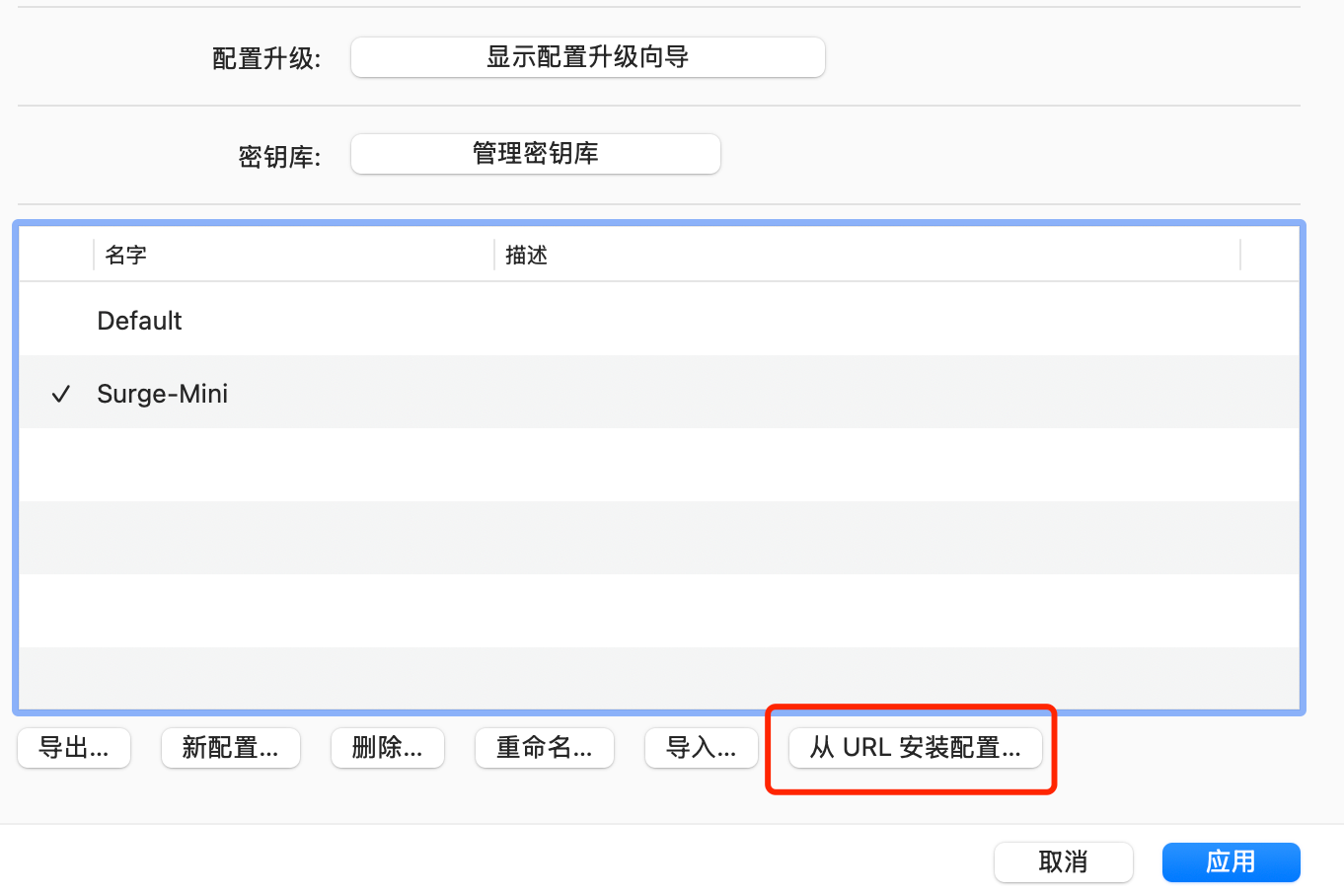Image resolution: width=1344 pixels, height=896 pixels.
Task: Apply changes with the 应用 button
Action: [1231, 862]
